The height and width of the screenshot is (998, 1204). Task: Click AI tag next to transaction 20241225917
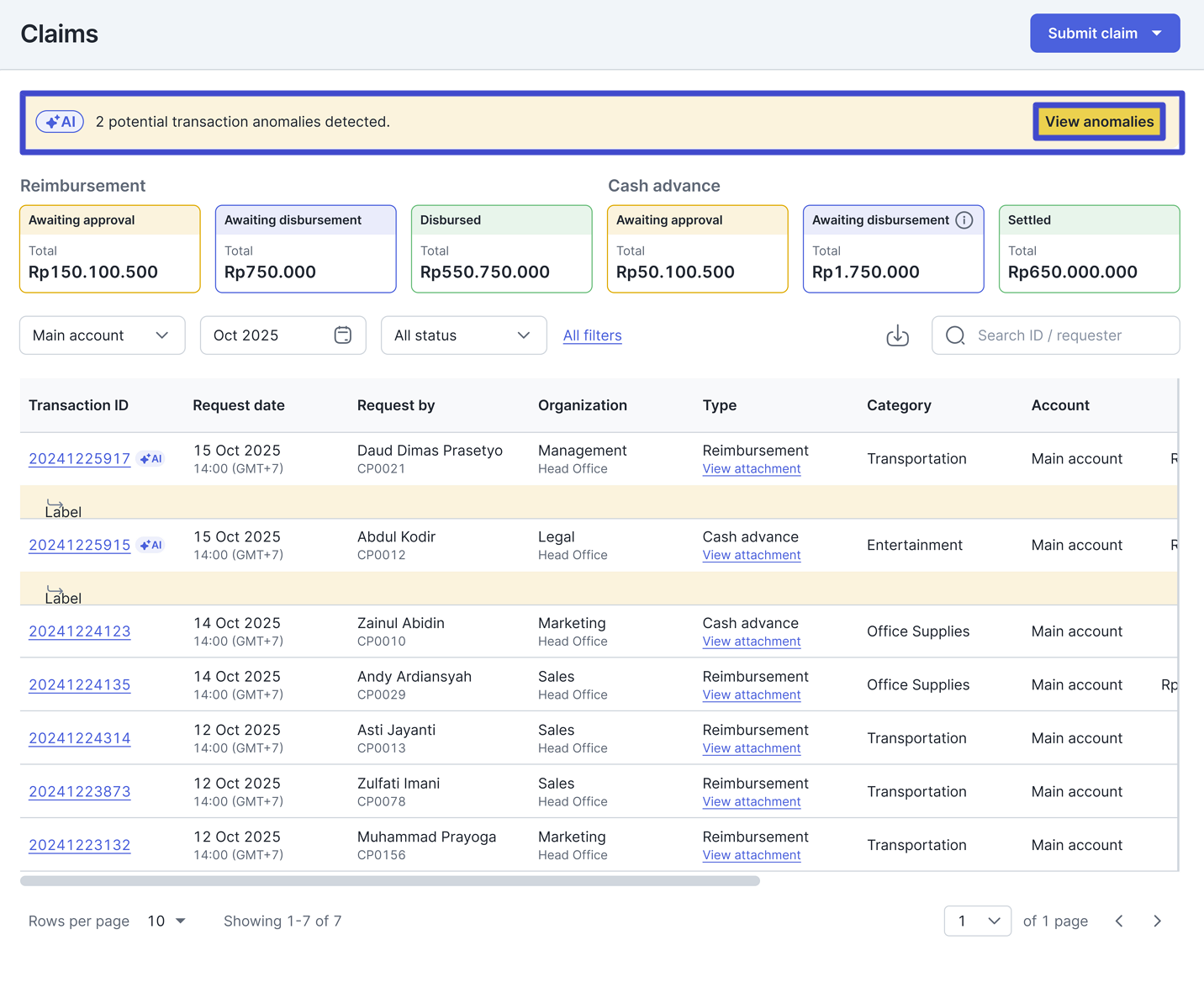point(151,459)
